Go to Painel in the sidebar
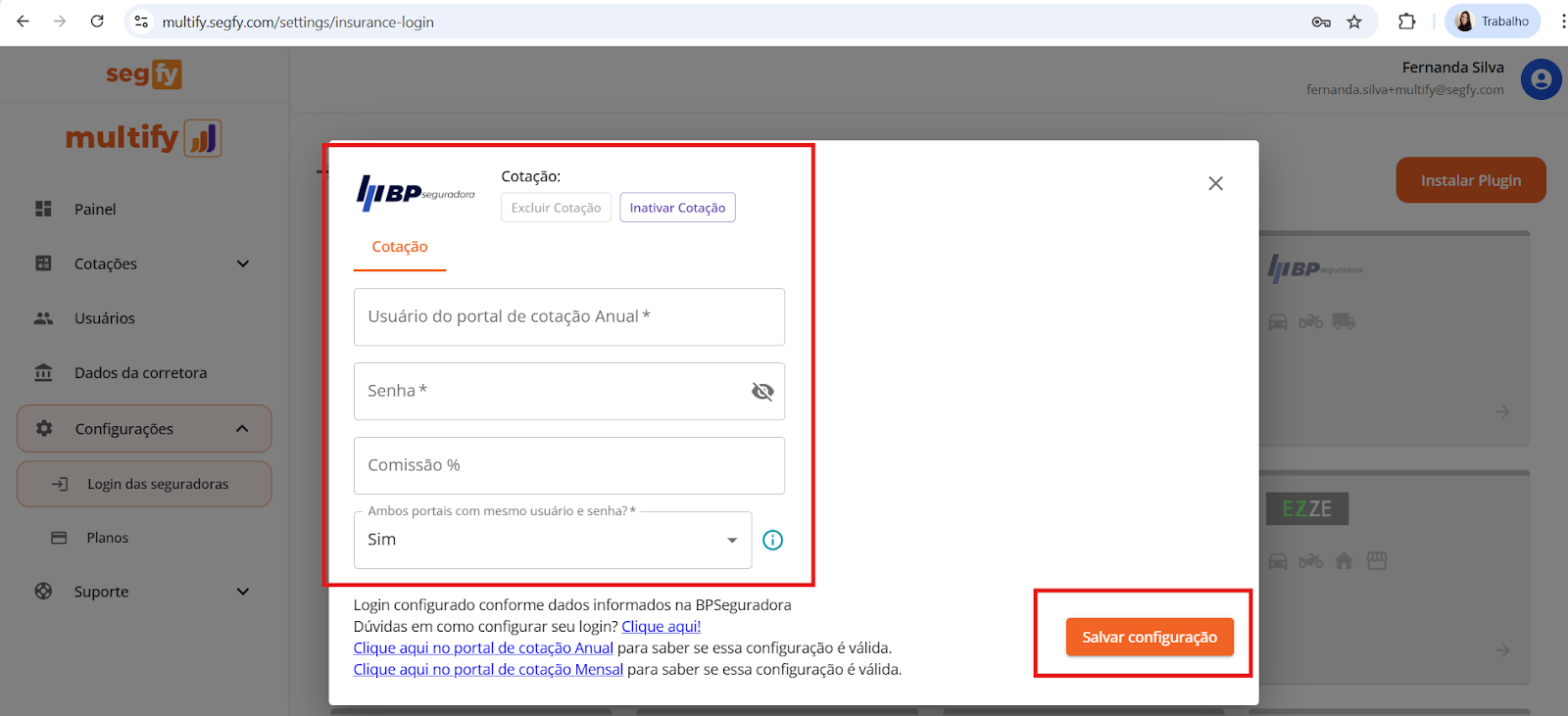1568x716 pixels. click(95, 210)
